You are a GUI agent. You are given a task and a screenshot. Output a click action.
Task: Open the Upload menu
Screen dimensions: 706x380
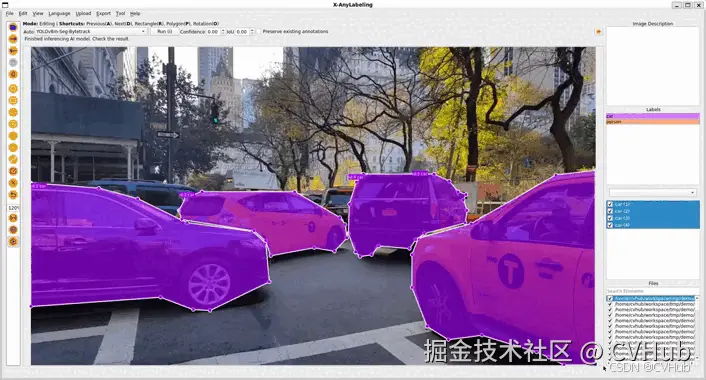coord(83,14)
